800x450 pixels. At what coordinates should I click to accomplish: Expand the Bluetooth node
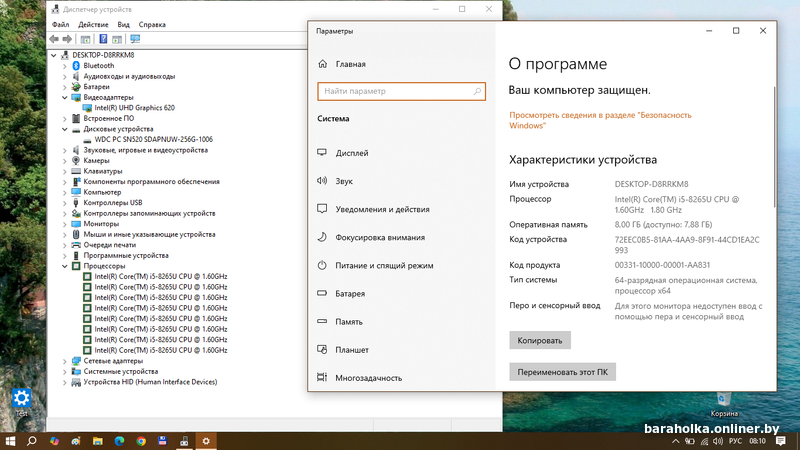tap(65, 66)
